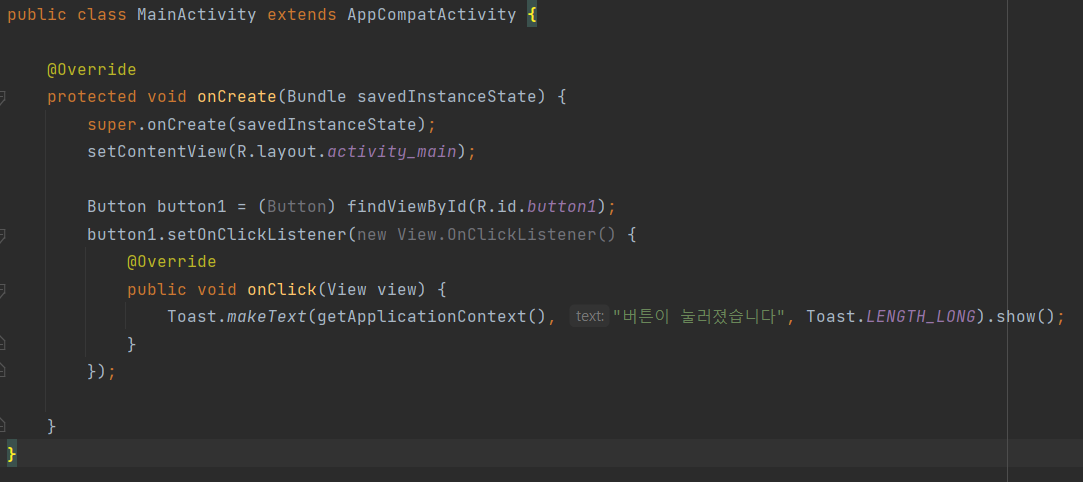The height and width of the screenshot is (482, 1083).
Task: Click the @Override annotation above onCreate
Action: point(91,70)
